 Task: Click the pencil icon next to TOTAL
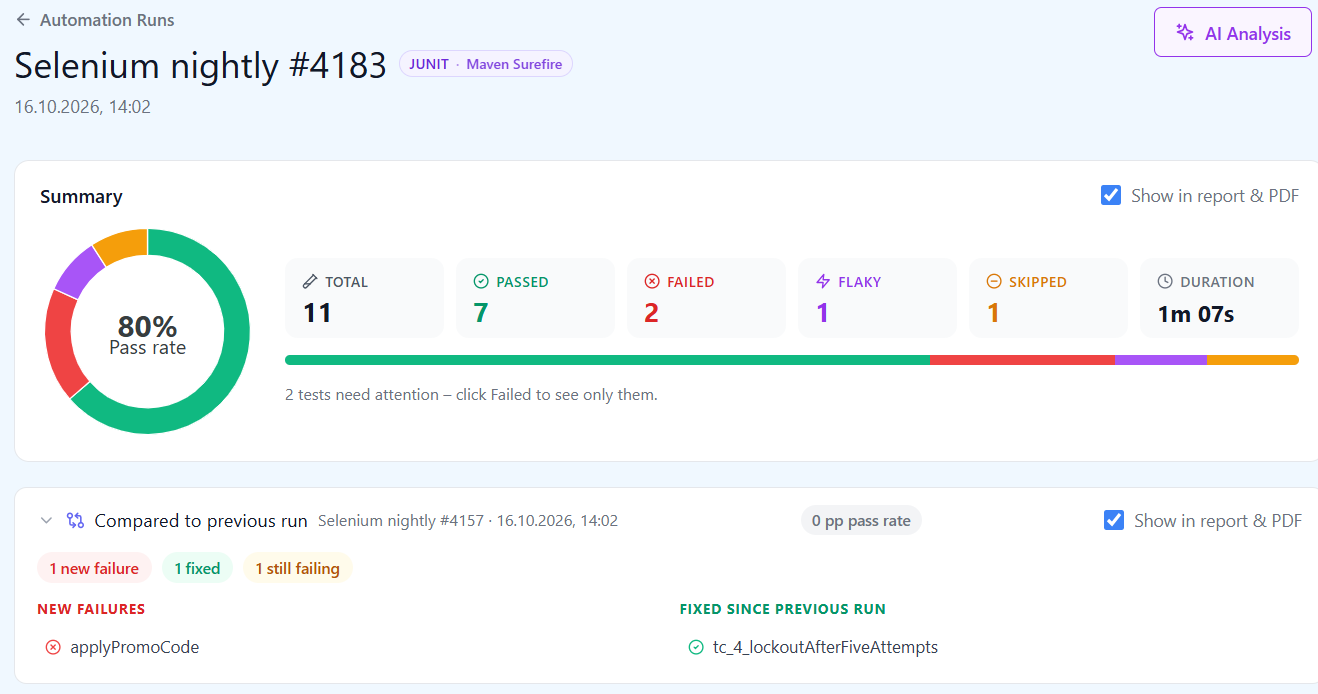point(310,282)
